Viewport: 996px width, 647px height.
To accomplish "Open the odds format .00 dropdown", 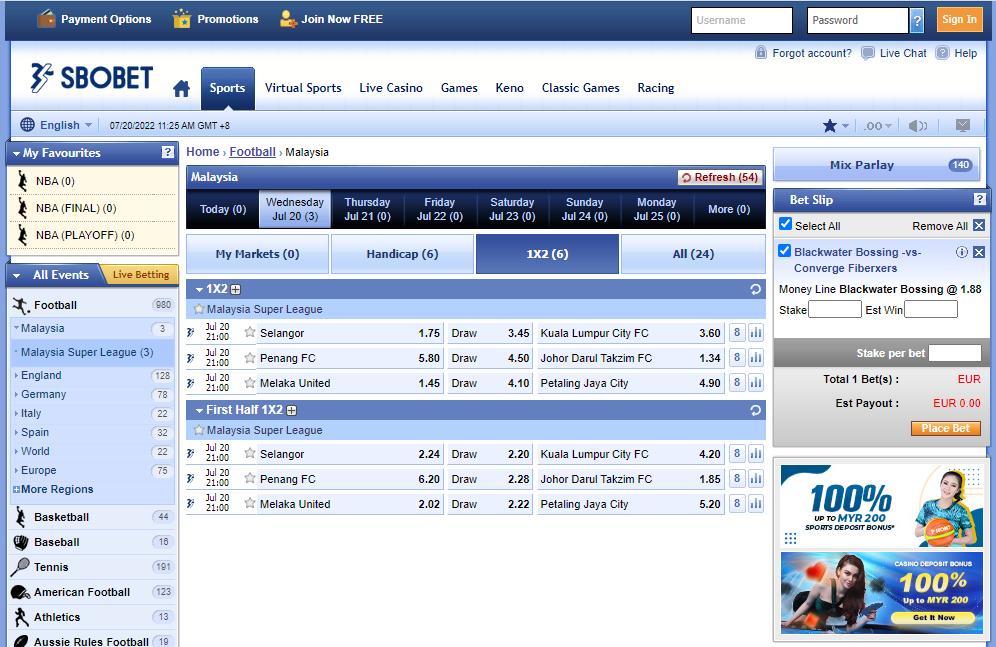I will [878, 126].
